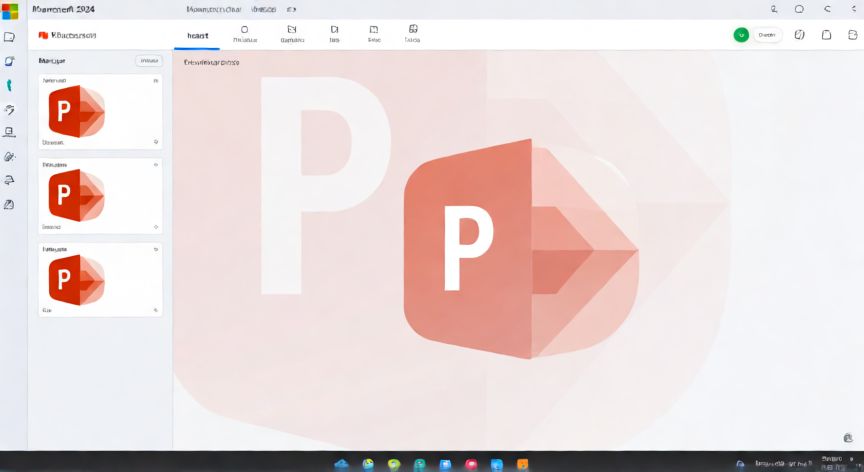Click the bottom-right icon of first thumbnail card

pyautogui.click(x=156, y=142)
